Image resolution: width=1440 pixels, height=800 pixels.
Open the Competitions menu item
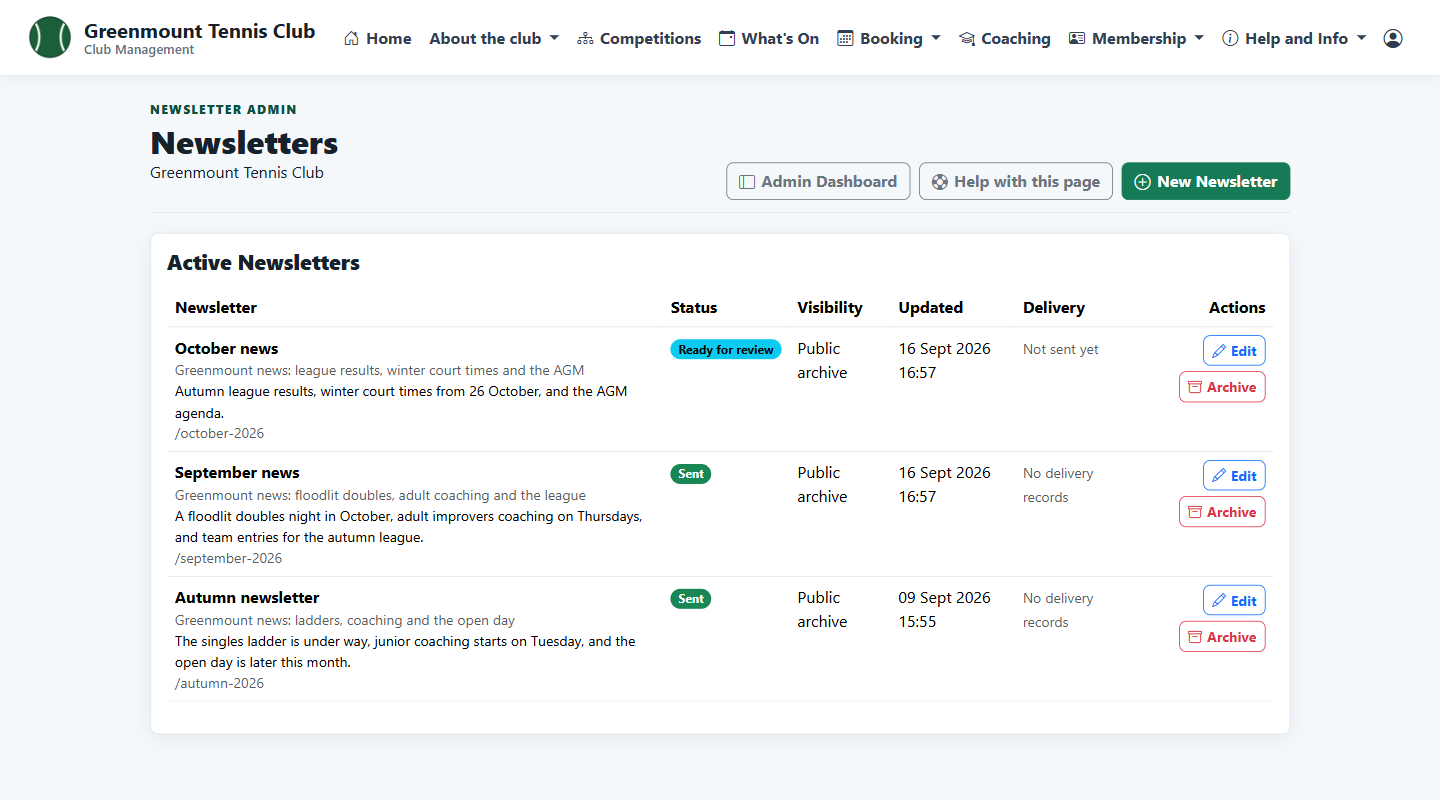pyautogui.click(x=639, y=39)
